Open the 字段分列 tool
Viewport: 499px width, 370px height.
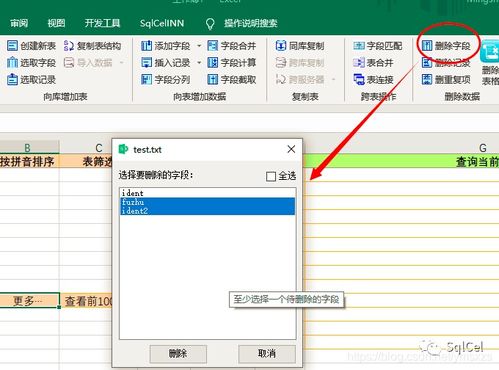coord(165,80)
